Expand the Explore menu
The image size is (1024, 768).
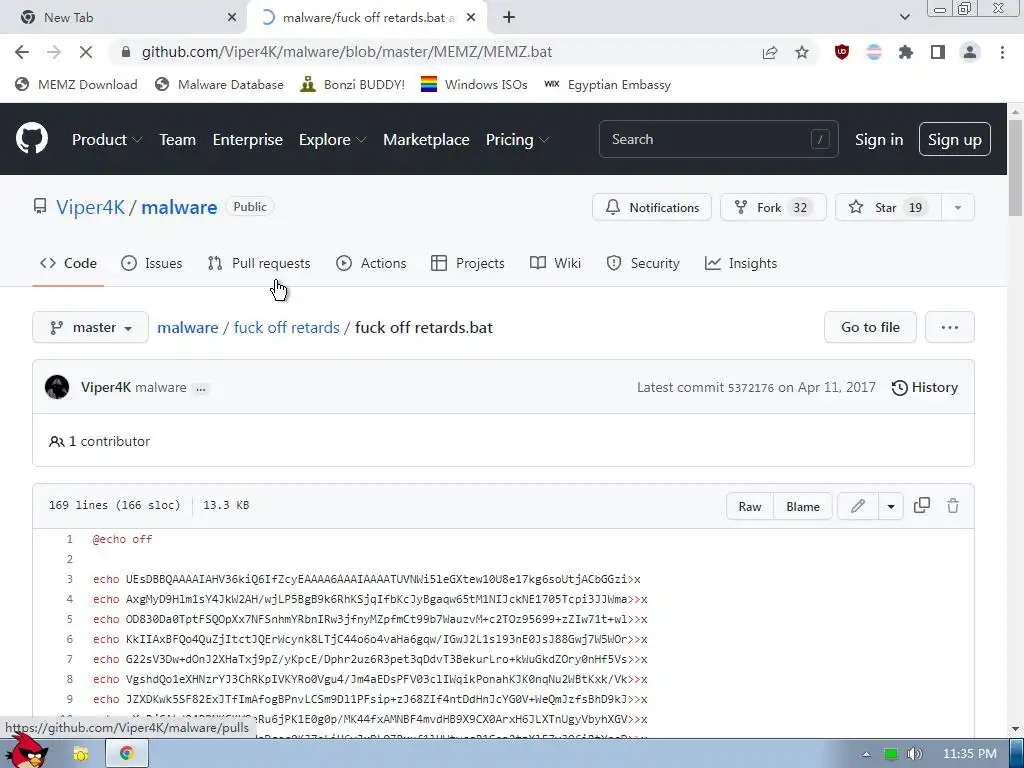pyautogui.click(x=332, y=140)
